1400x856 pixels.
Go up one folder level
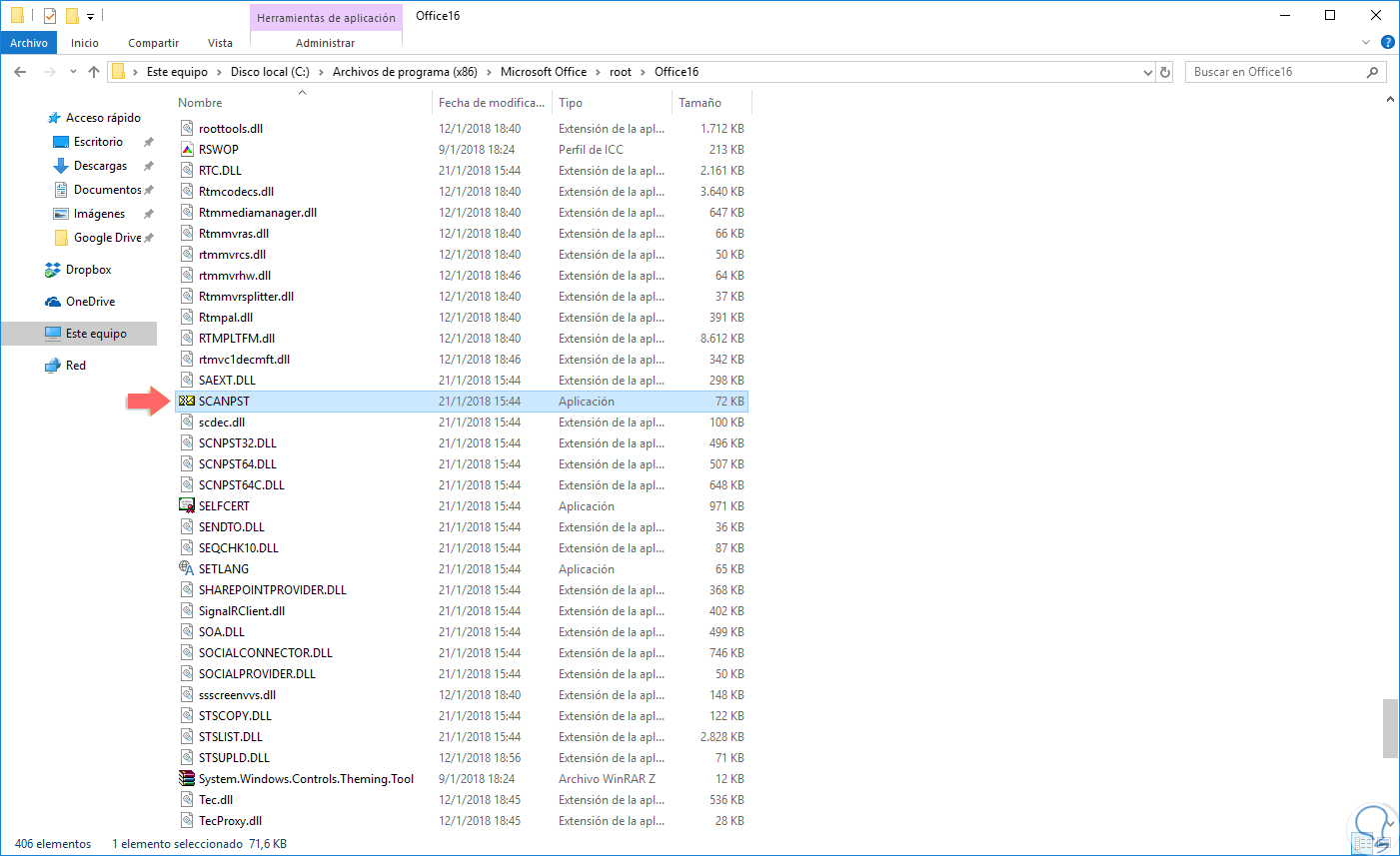(94, 72)
